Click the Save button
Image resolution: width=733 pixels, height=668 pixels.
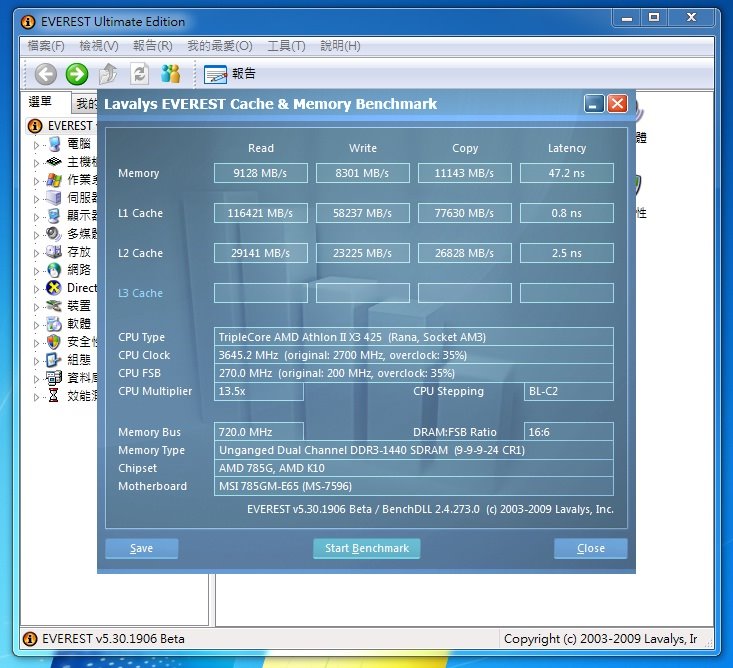click(142, 548)
